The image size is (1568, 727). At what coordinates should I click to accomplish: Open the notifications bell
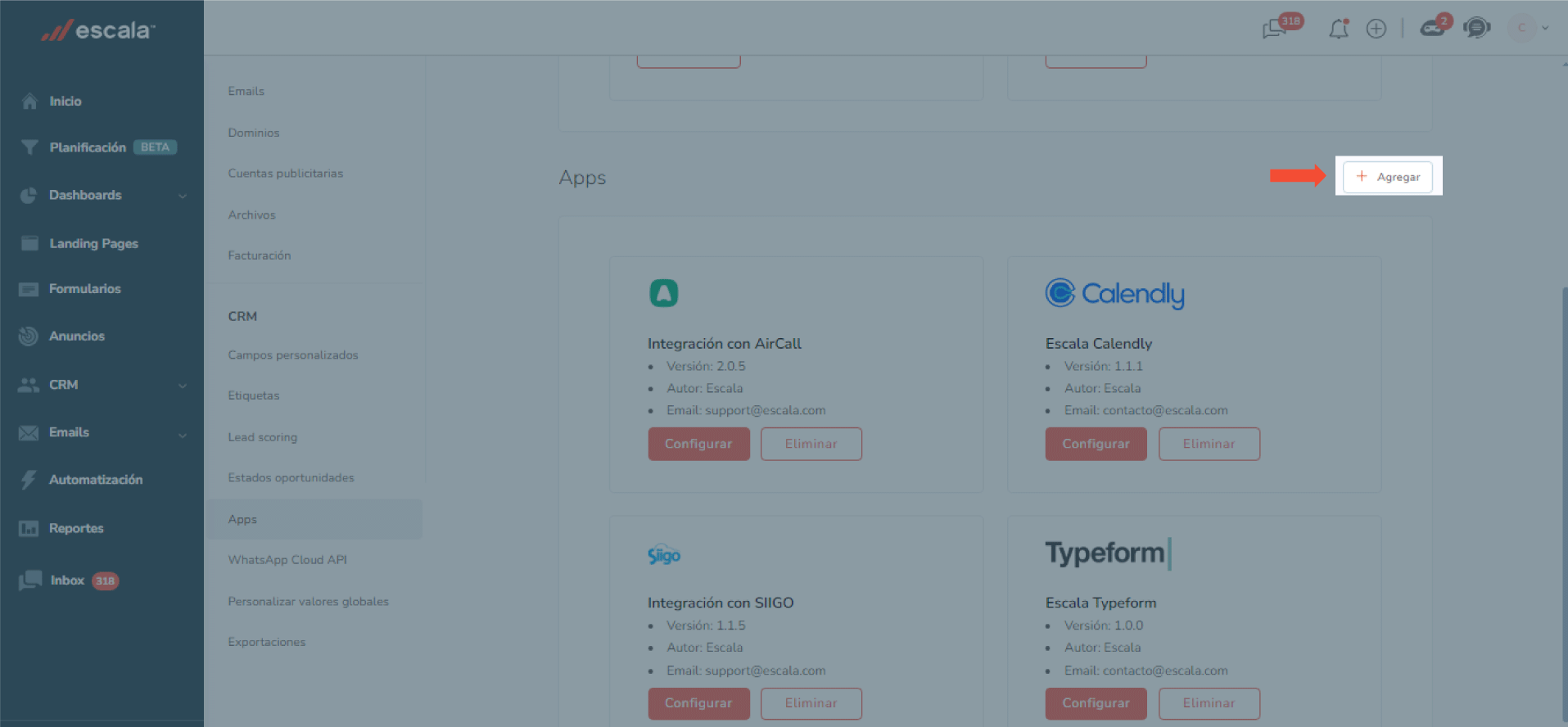[x=1339, y=29]
